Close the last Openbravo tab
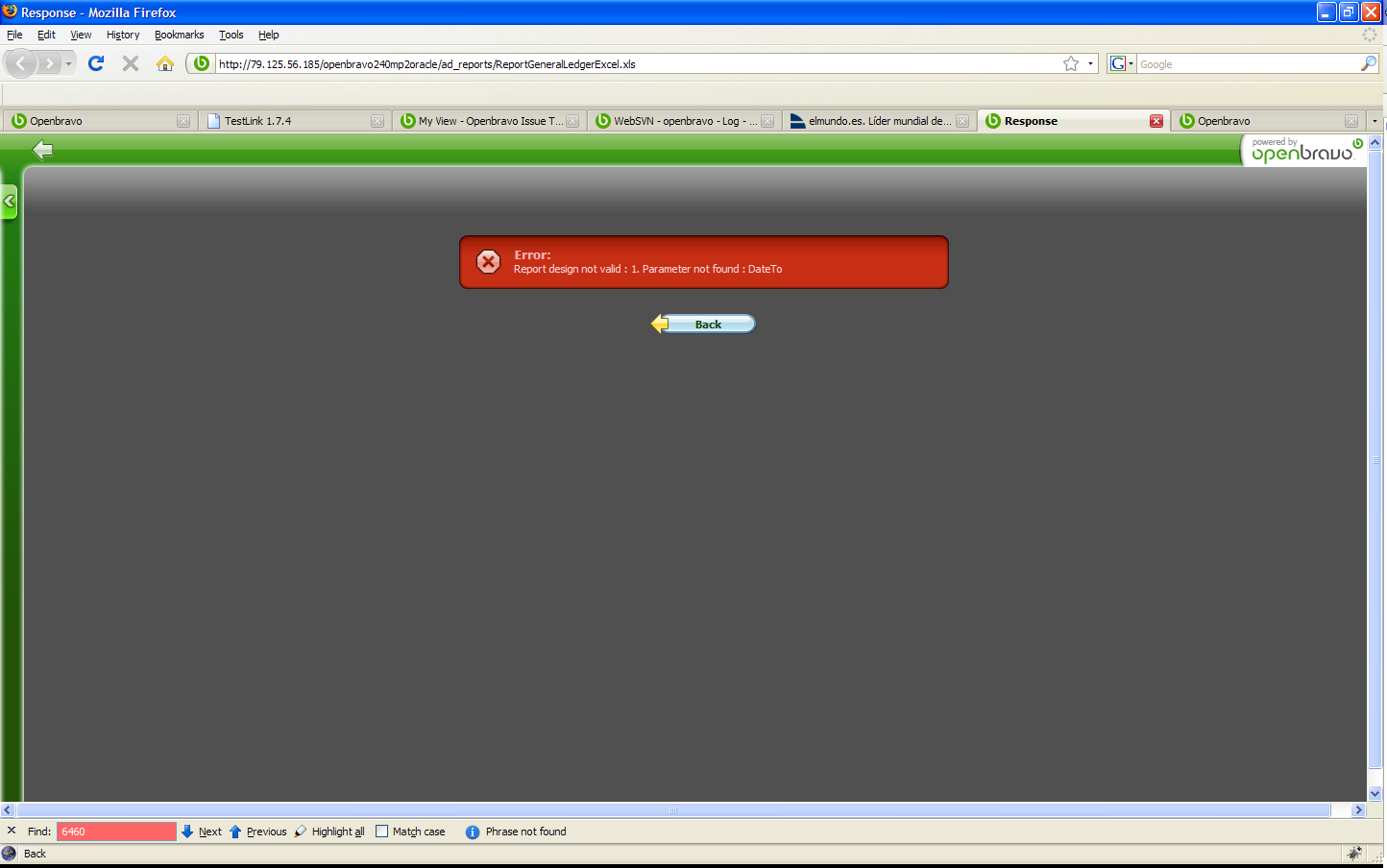Screen dimensions: 1387x868 coord(1351,121)
